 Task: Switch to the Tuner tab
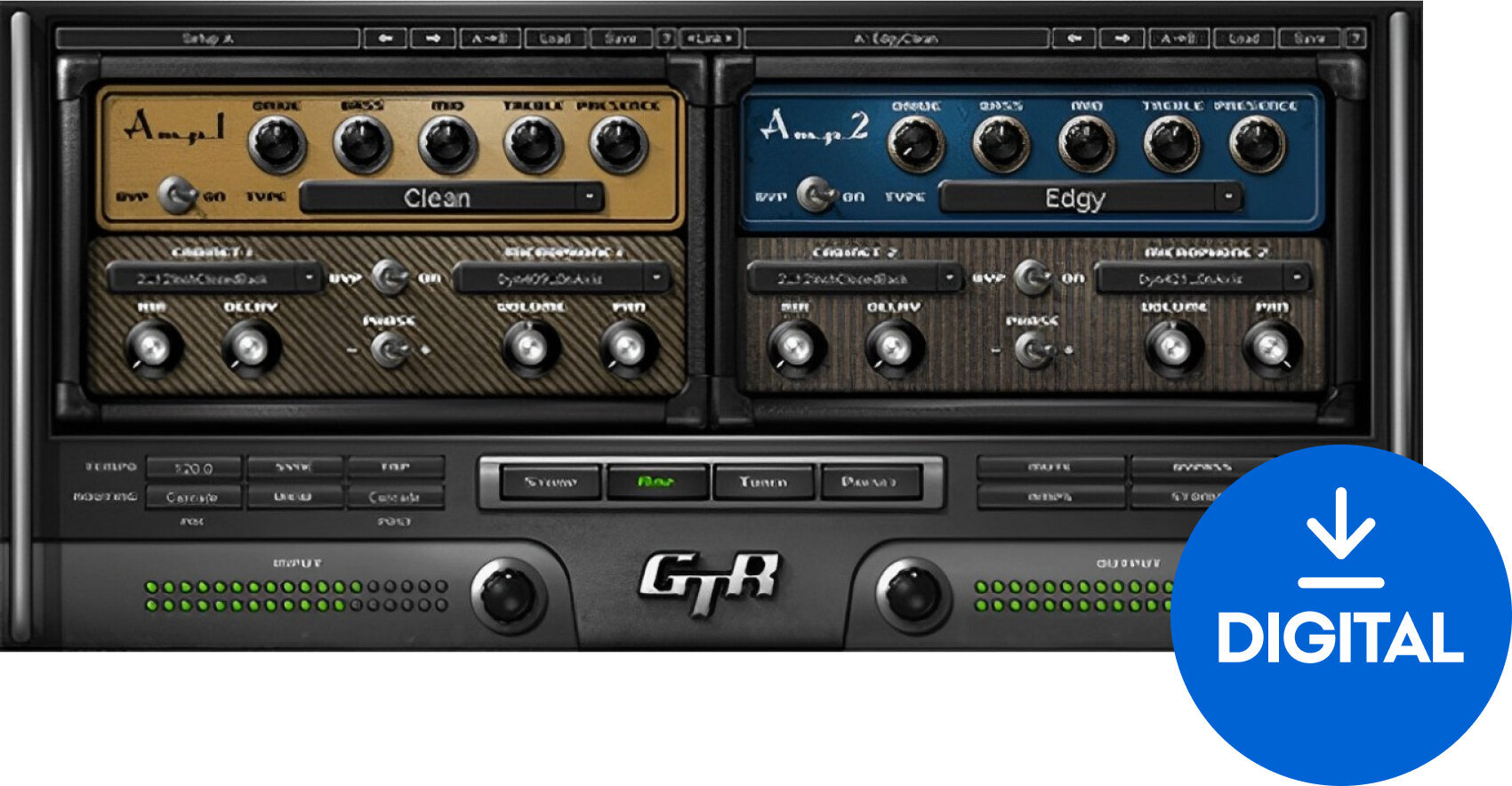coord(763,482)
